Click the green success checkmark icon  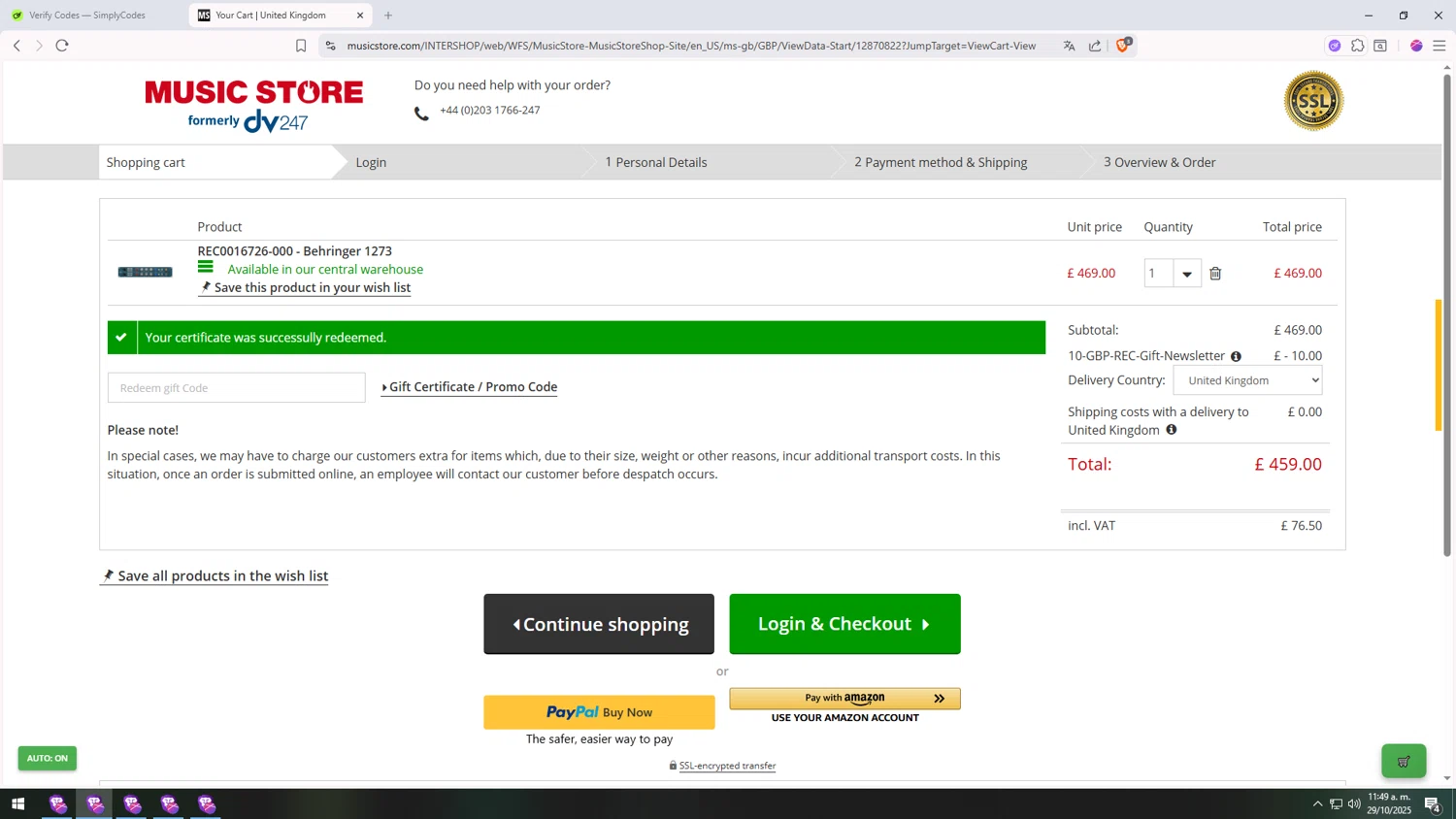click(x=121, y=338)
